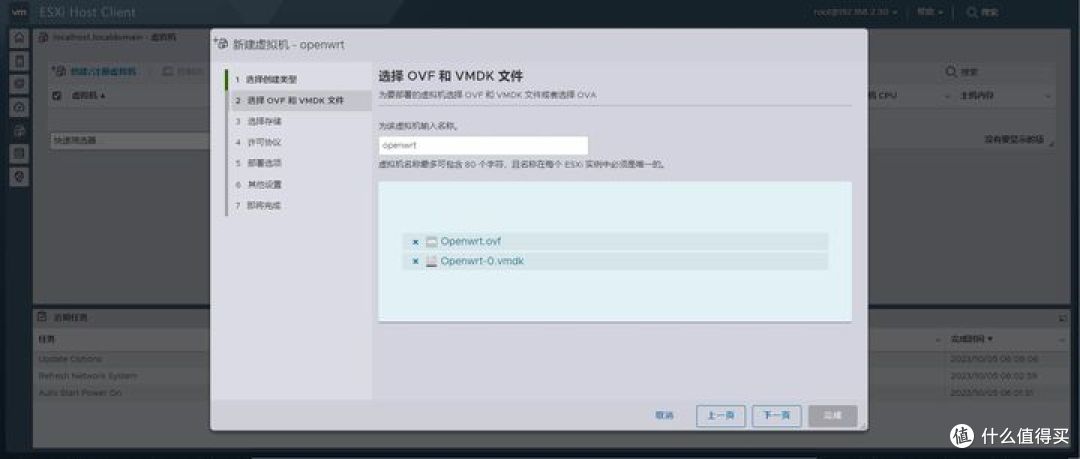
Task: Click the Back (上一页) button
Action: coord(720,416)
